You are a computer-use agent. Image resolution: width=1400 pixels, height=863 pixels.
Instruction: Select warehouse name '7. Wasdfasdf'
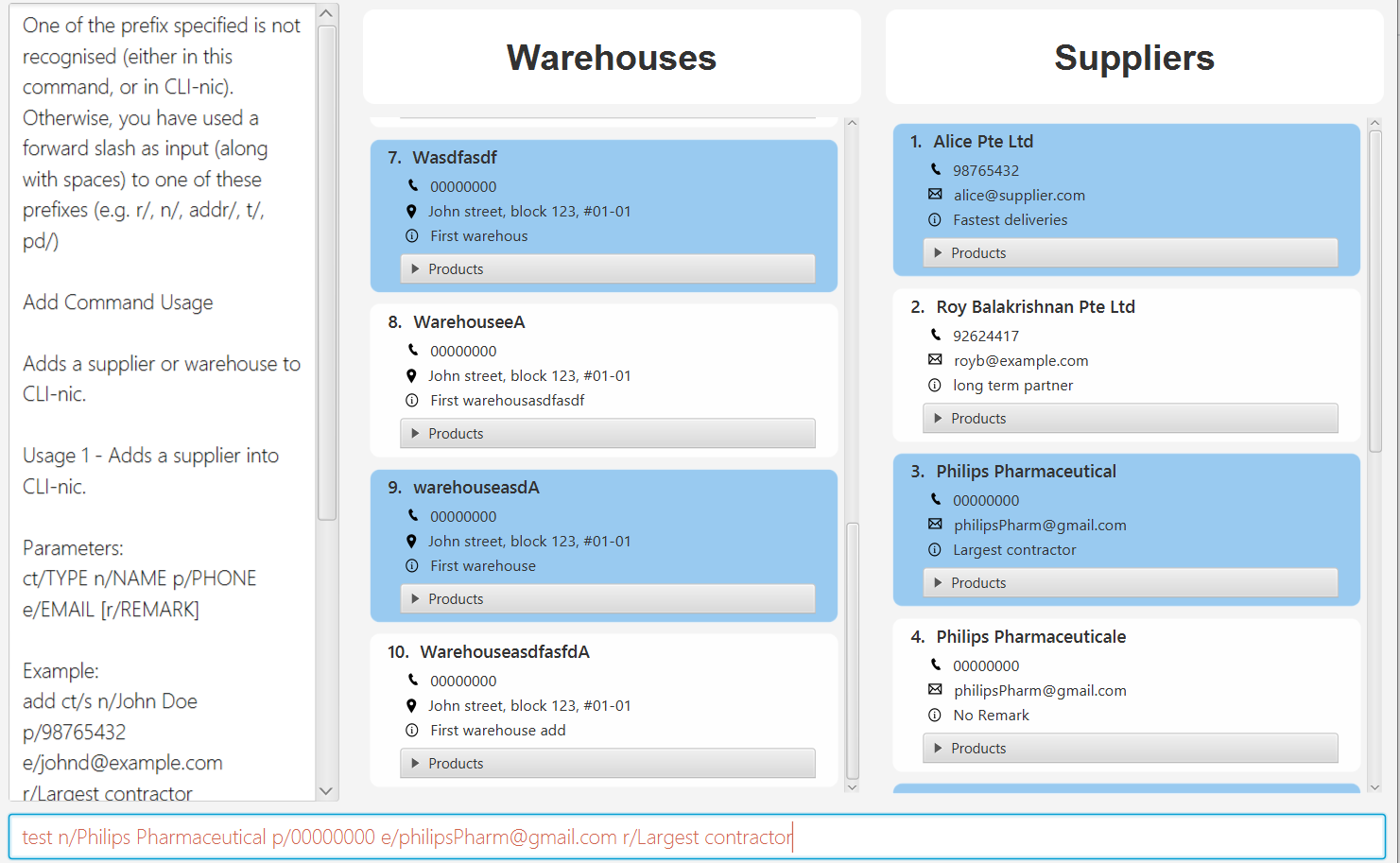pyautogui.click(x=442, y=157)
